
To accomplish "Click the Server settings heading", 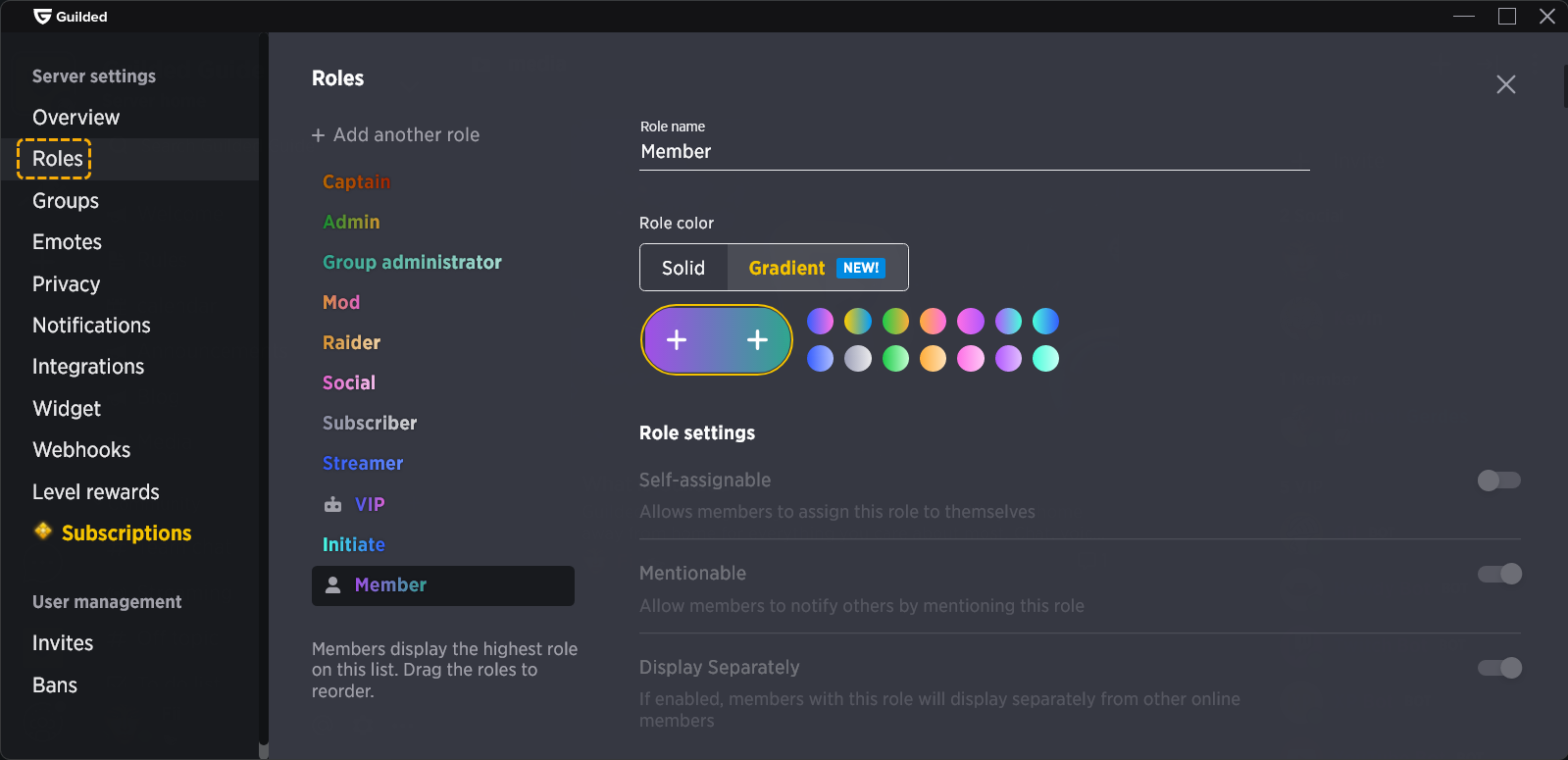I will [94, 76].
